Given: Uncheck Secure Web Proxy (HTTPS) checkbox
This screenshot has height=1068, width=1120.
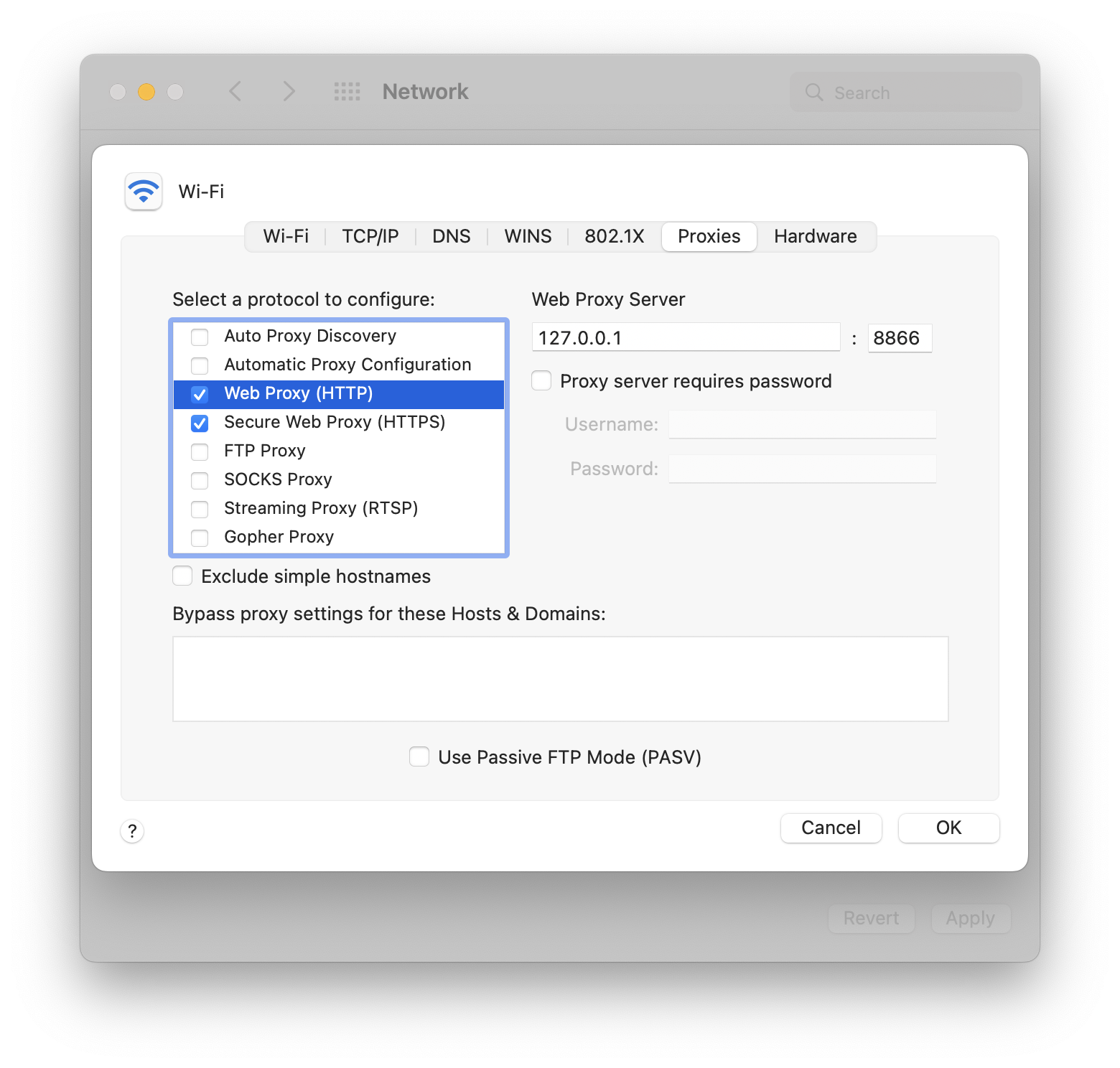Looking at the screenshot, I should point(200,423).
